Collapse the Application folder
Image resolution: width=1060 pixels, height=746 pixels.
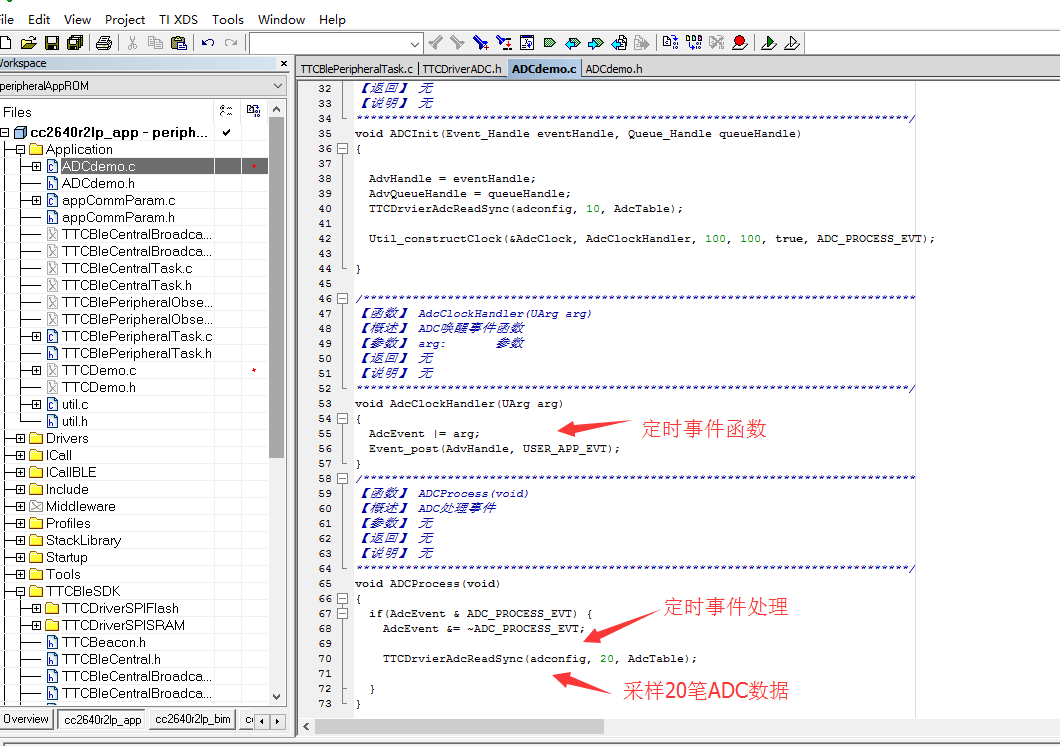coord(20,149)
